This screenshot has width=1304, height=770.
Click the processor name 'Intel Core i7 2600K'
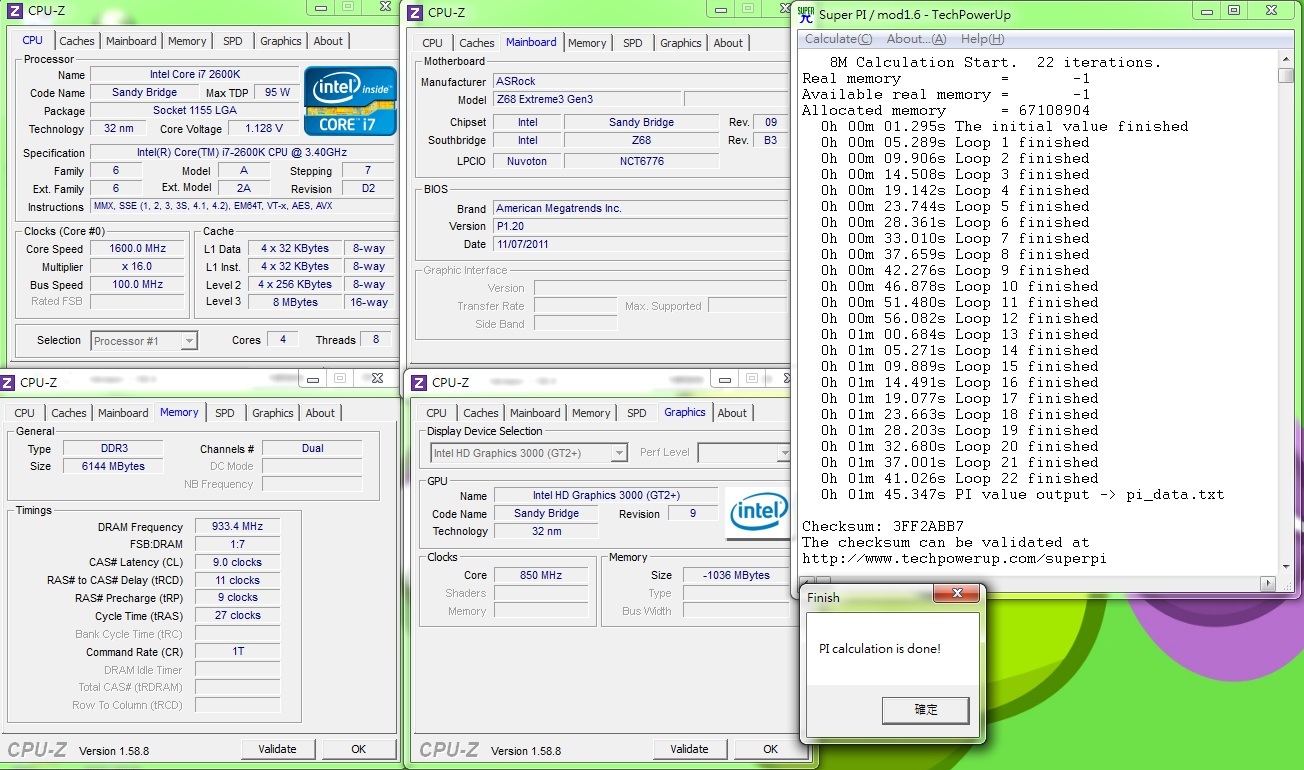tap(195, 75)
